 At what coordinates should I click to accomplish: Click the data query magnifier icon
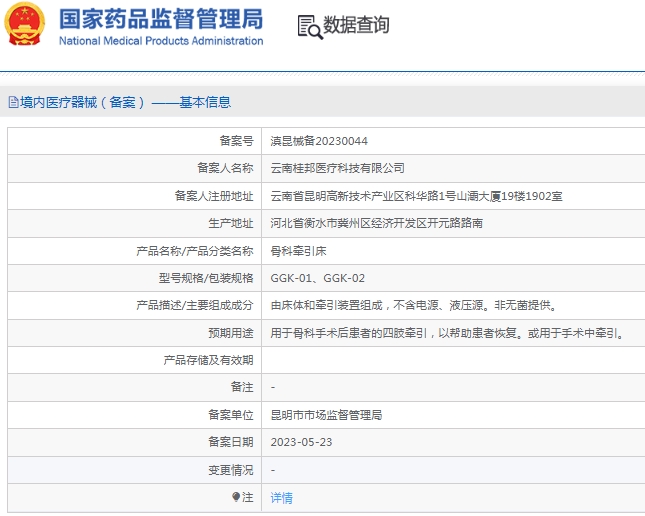click(310, 27)
